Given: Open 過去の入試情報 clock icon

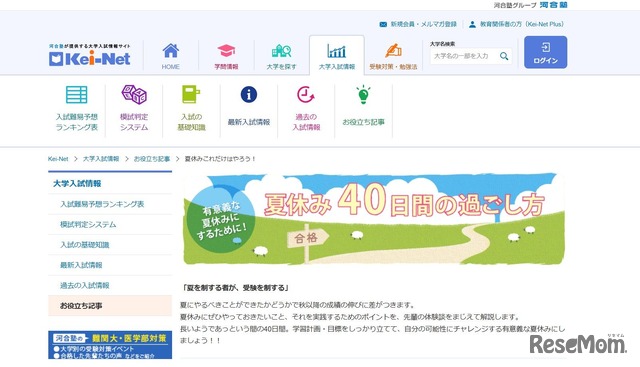Looking at the screenshot, I should pos(306,94).
